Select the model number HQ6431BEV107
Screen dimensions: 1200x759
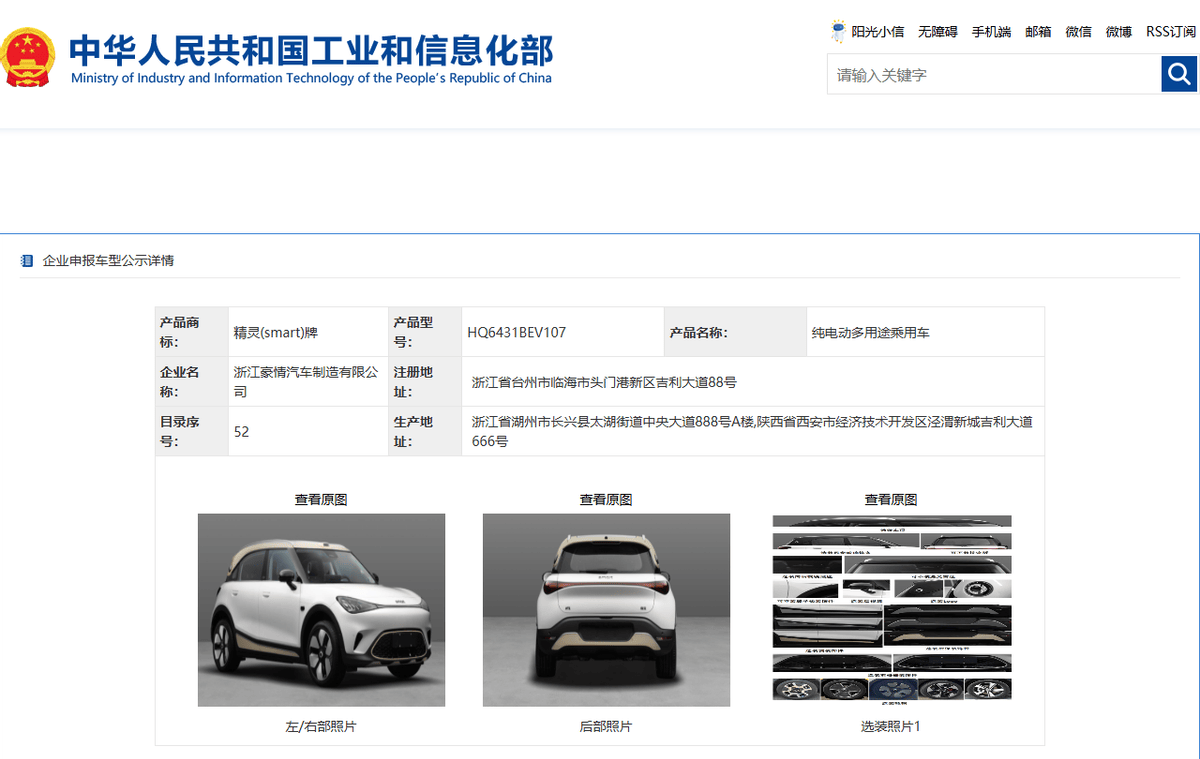point(516,332)
